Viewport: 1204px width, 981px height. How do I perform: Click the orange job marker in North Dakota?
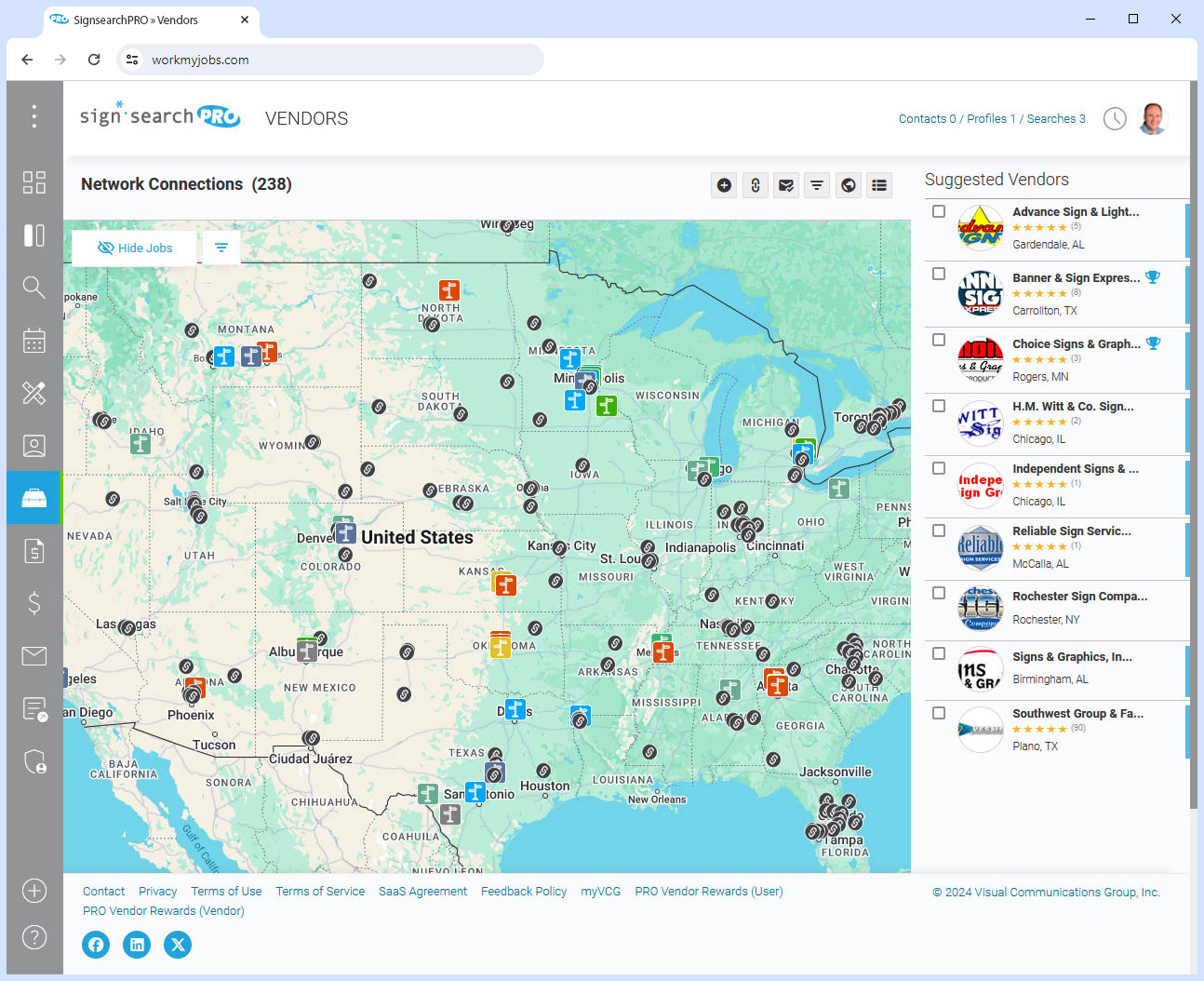tap(449, 290)
